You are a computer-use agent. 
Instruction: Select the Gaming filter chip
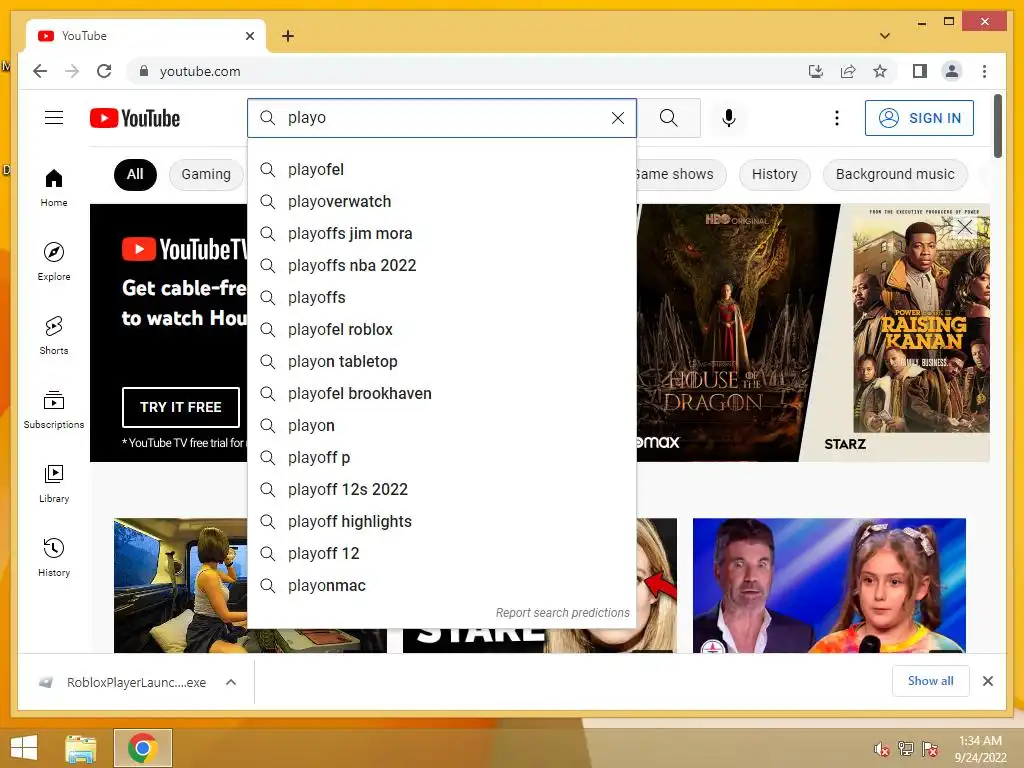[x=206, y=174]
